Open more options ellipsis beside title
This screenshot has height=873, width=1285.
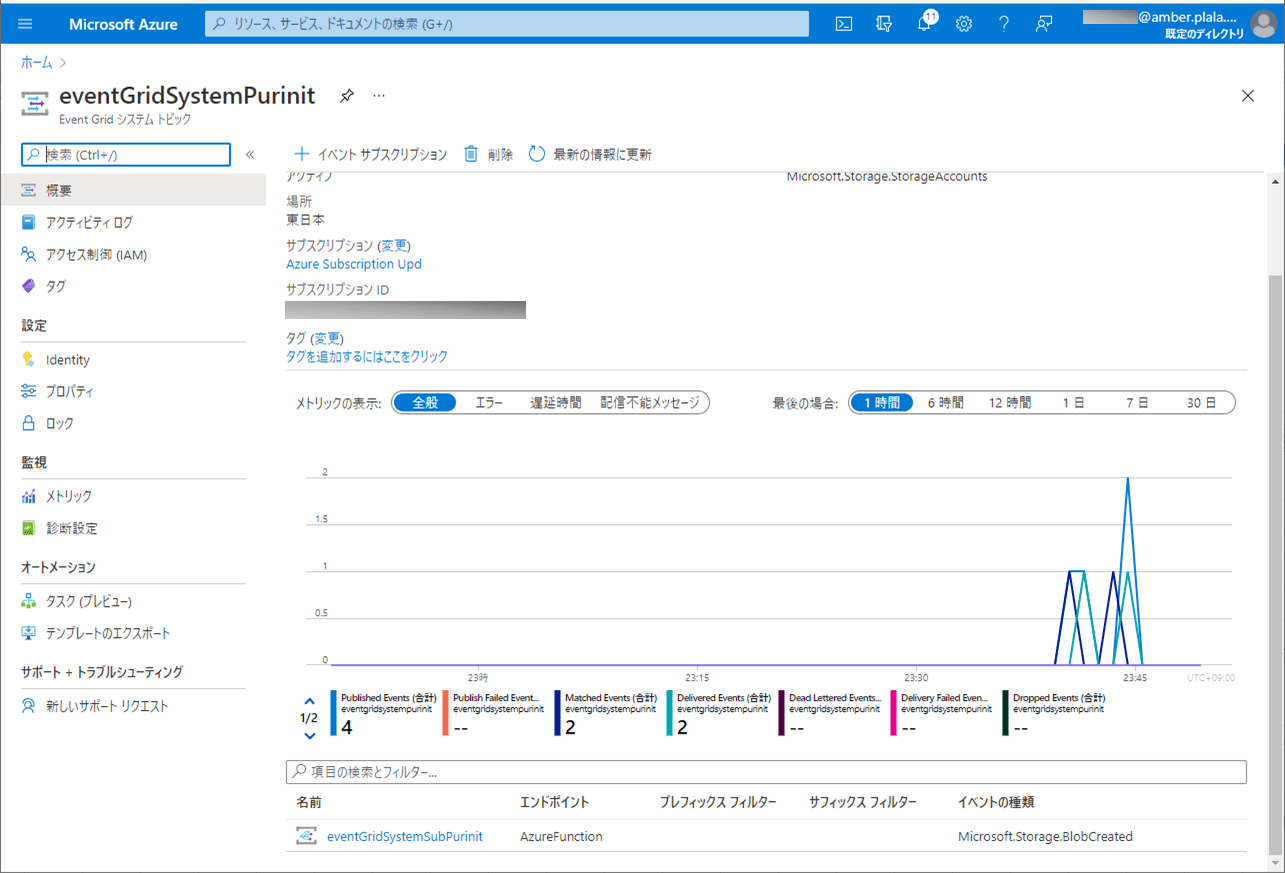tap(379, 96)
